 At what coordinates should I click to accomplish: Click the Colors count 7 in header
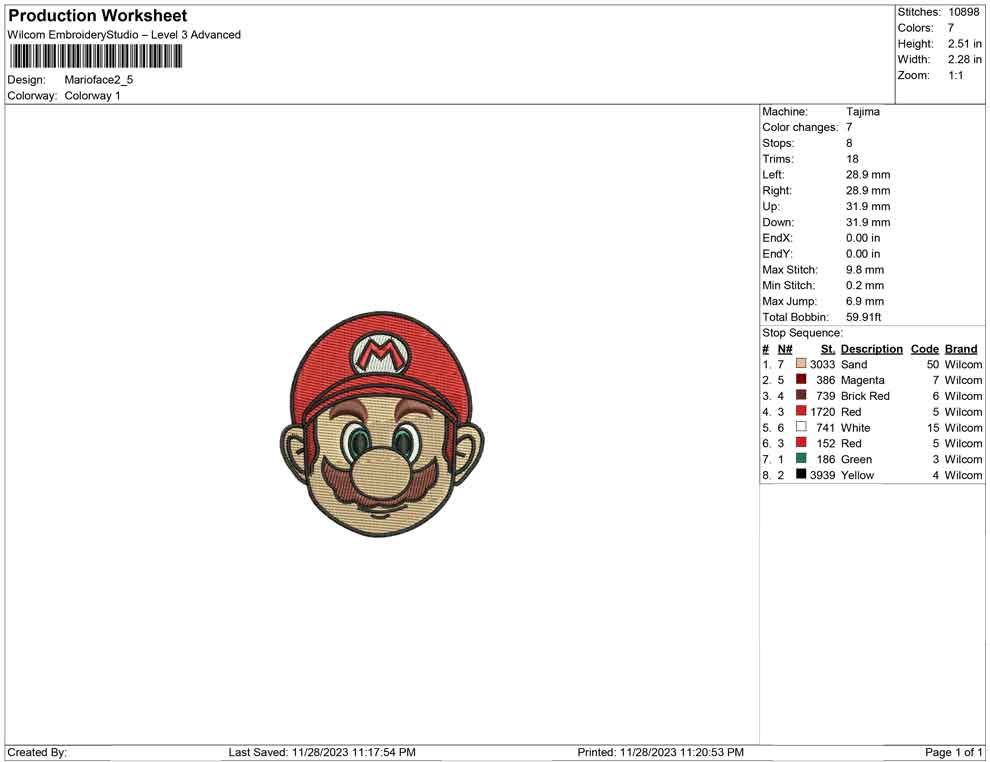[951, 28]
